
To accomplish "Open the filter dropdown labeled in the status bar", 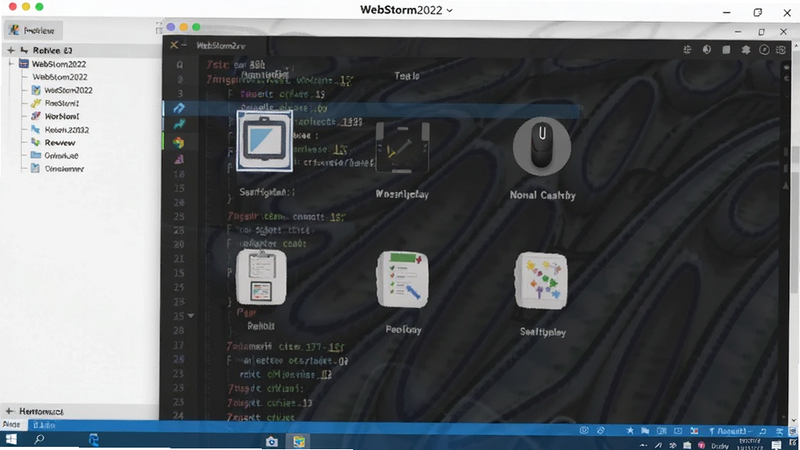I will [730, 432].
